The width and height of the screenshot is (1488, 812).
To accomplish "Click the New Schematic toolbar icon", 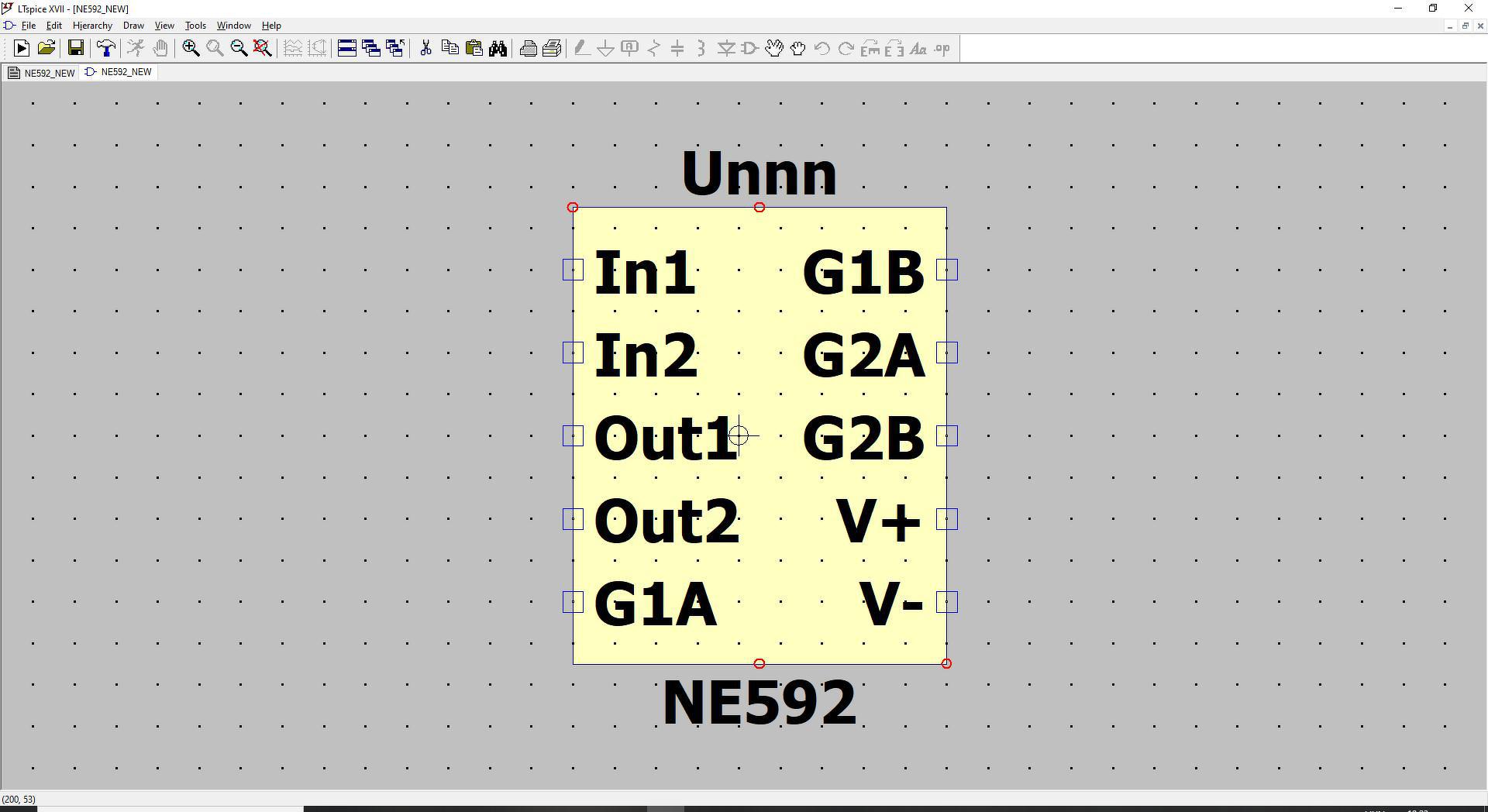I will (22, 49).
